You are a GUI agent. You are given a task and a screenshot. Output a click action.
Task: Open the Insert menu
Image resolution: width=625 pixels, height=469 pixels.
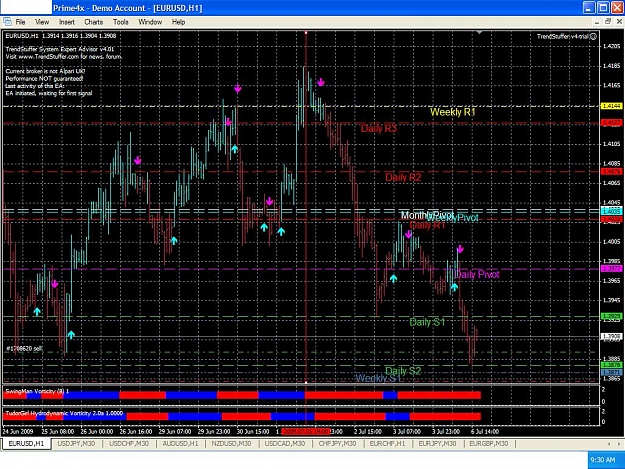click(67, 22)
